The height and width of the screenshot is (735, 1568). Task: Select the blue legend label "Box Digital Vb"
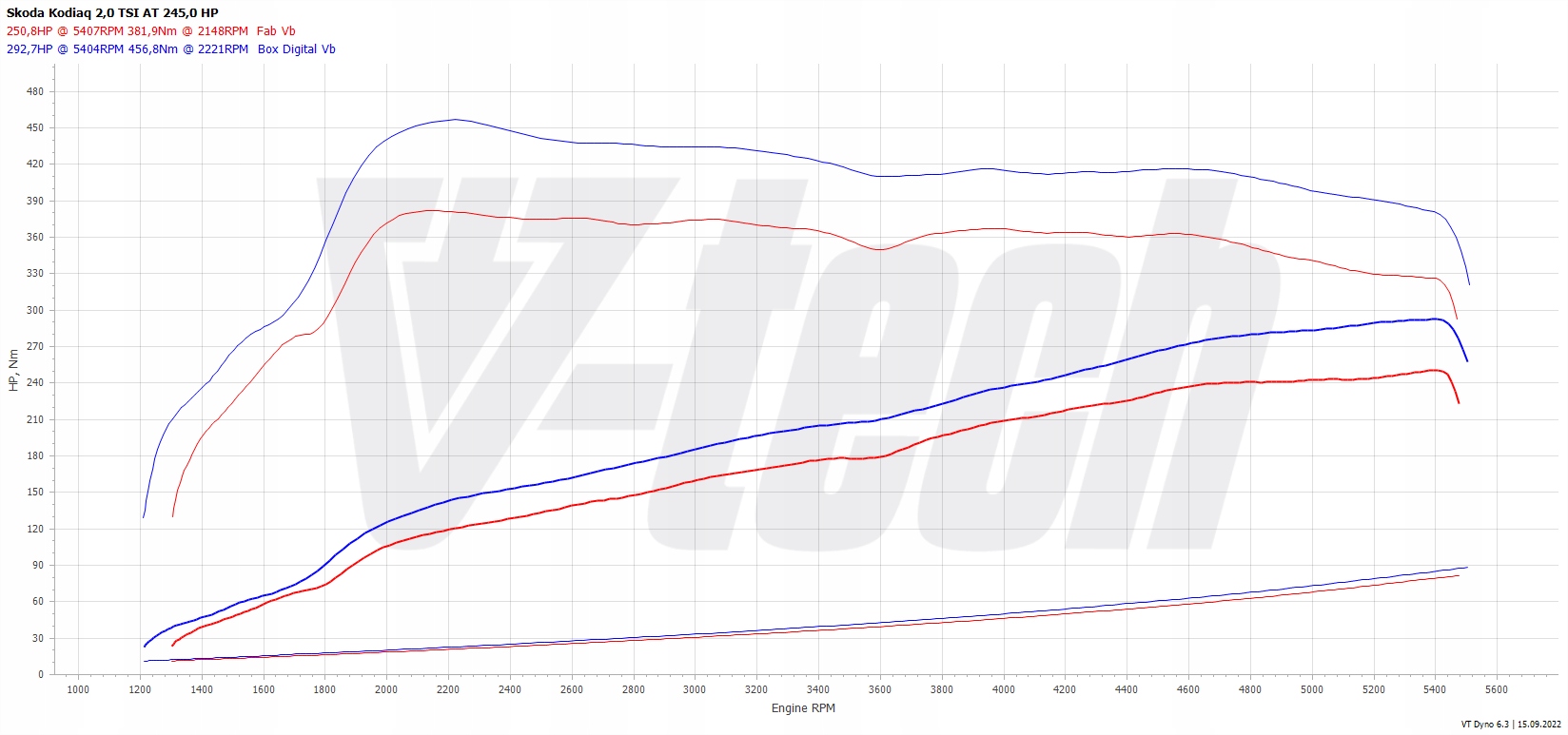pyautogui.click(x=297, y=49)
